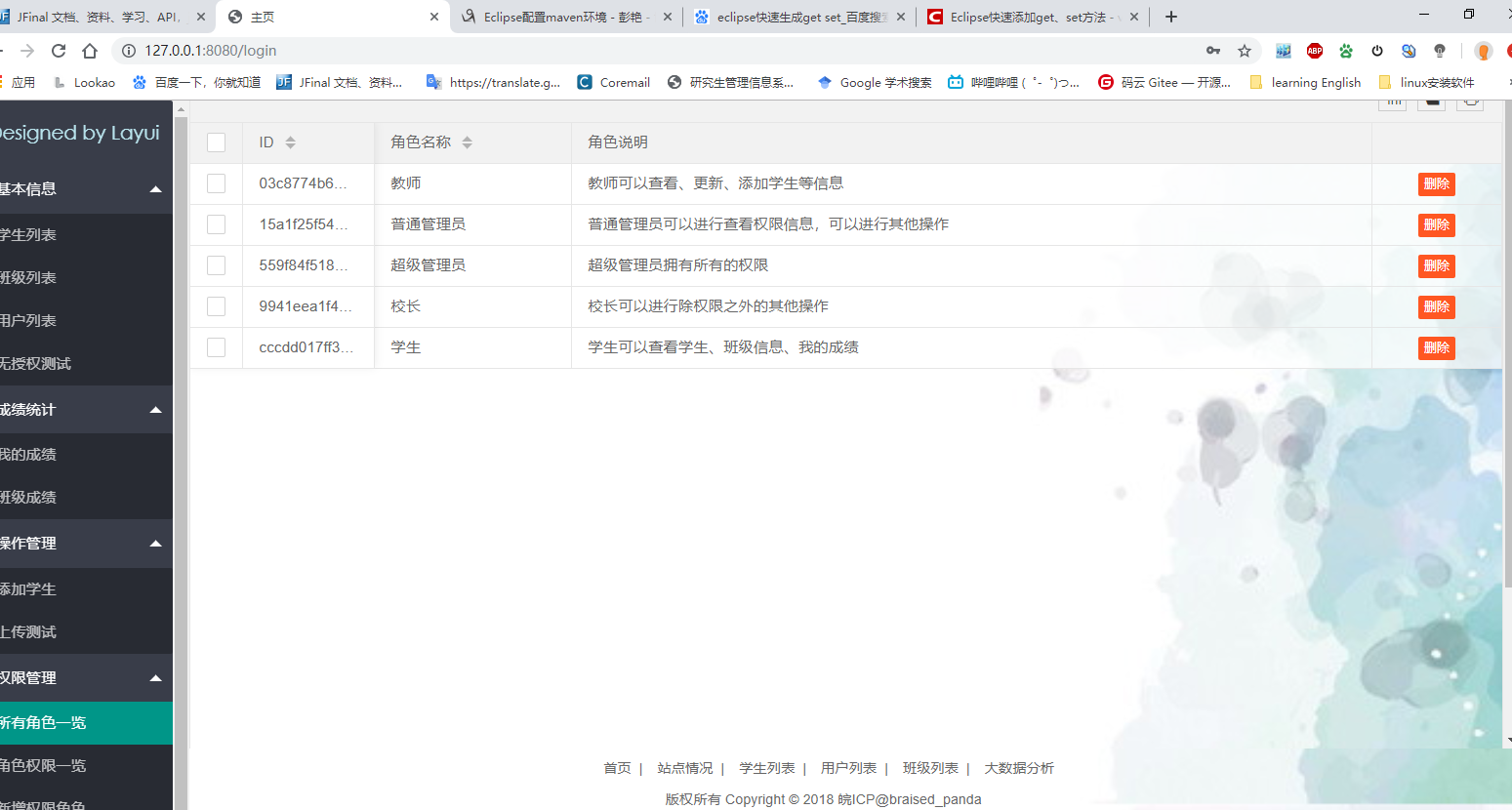
Task: Open the ABP adblock extension icon
Action: pos(1314,50)
